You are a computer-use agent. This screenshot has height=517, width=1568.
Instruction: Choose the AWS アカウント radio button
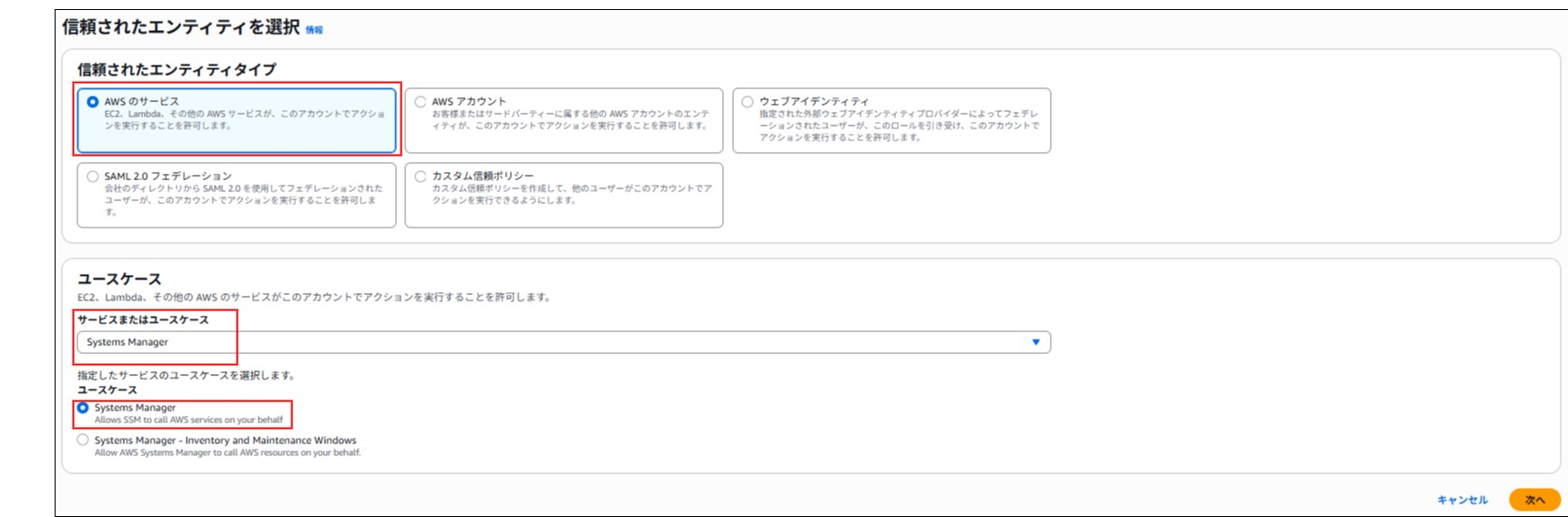point(421,102)
